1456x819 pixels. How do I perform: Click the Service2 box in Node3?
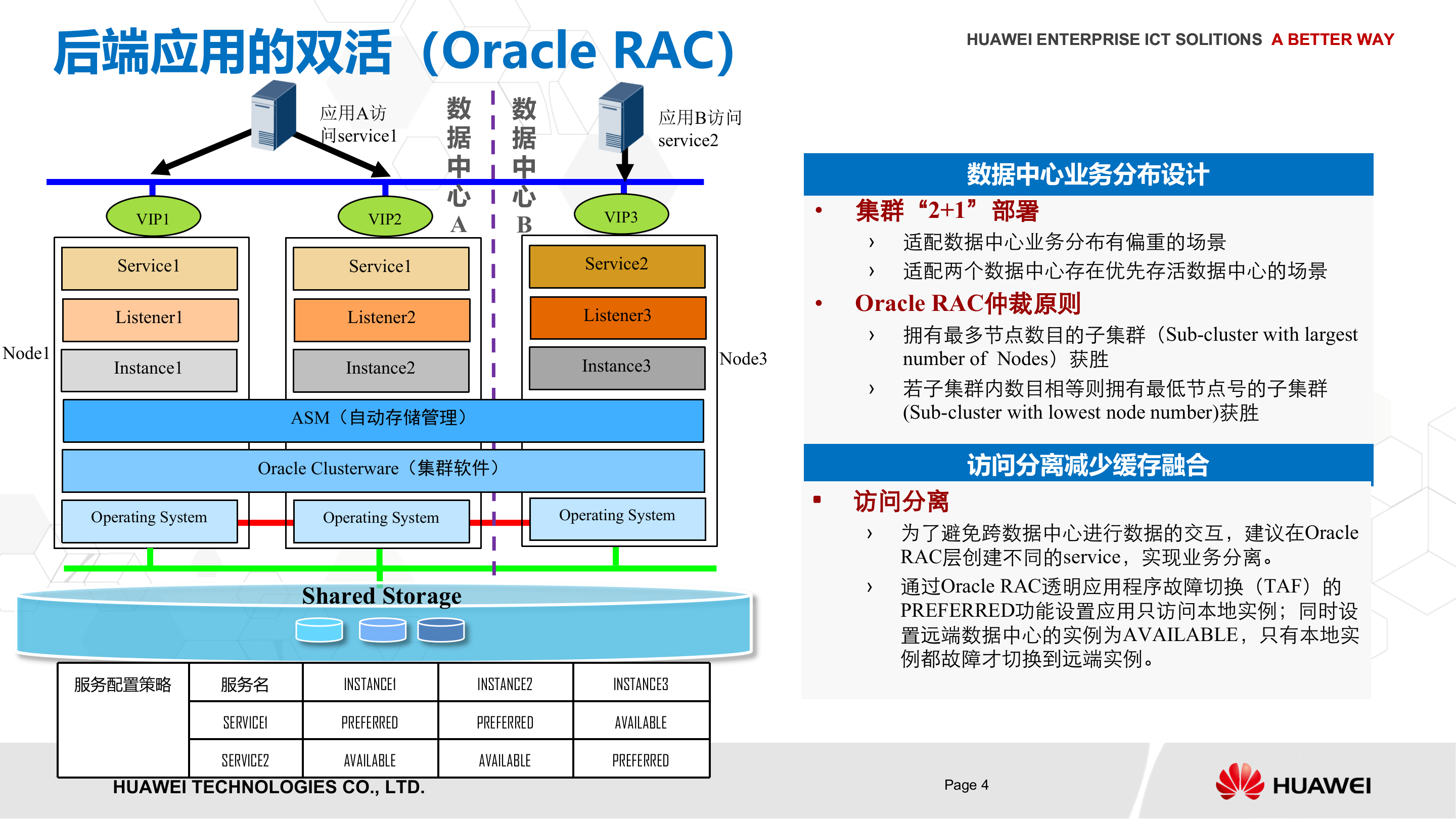pyautogui.click(x=617, y=265)
